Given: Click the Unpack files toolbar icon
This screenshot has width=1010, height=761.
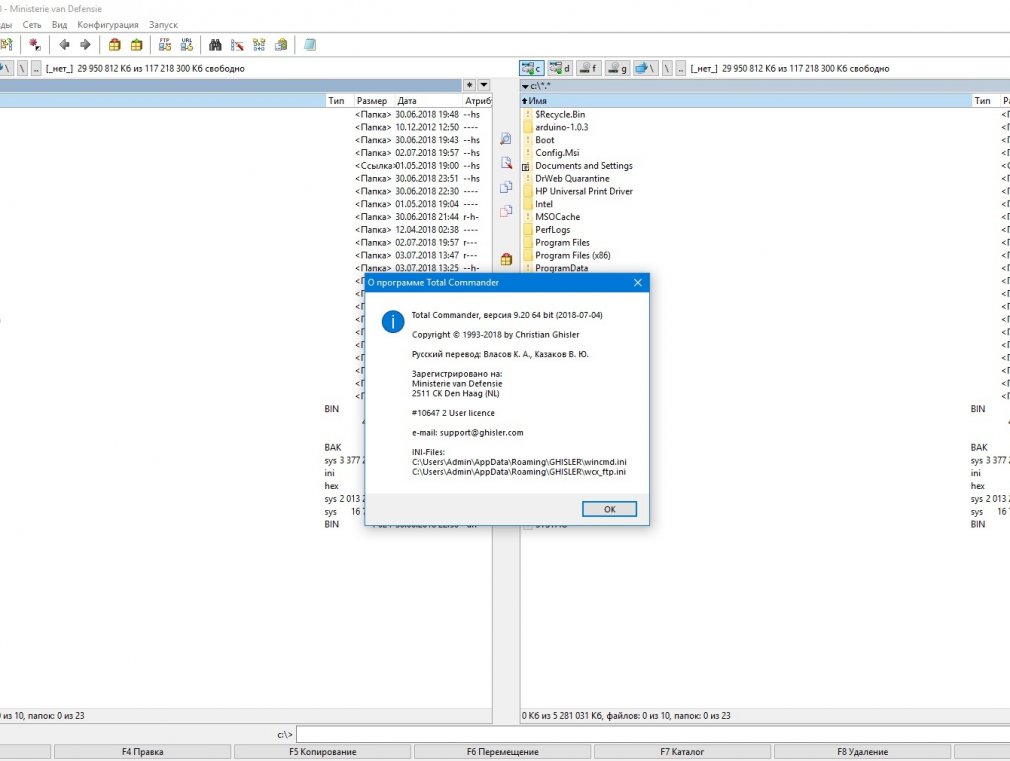Looking at the screenshot, I should click(137, 44).
